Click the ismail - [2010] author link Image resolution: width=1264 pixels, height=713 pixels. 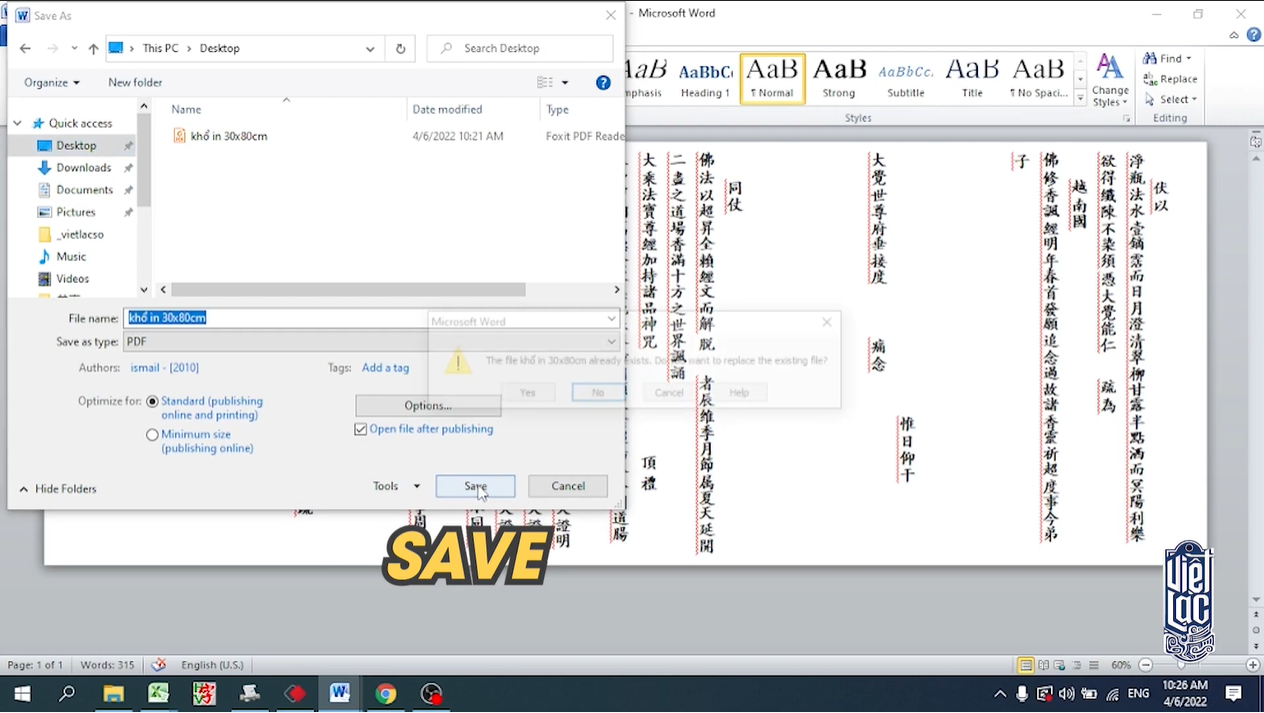click(164, 368)
